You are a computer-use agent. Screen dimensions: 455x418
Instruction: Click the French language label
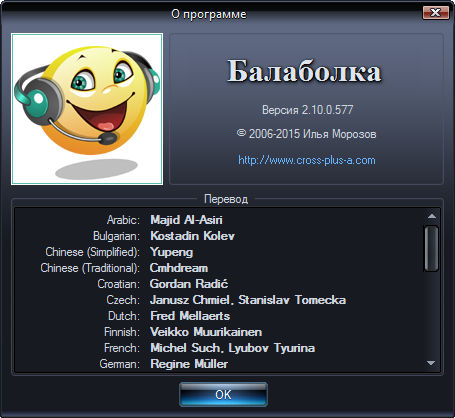122,348
